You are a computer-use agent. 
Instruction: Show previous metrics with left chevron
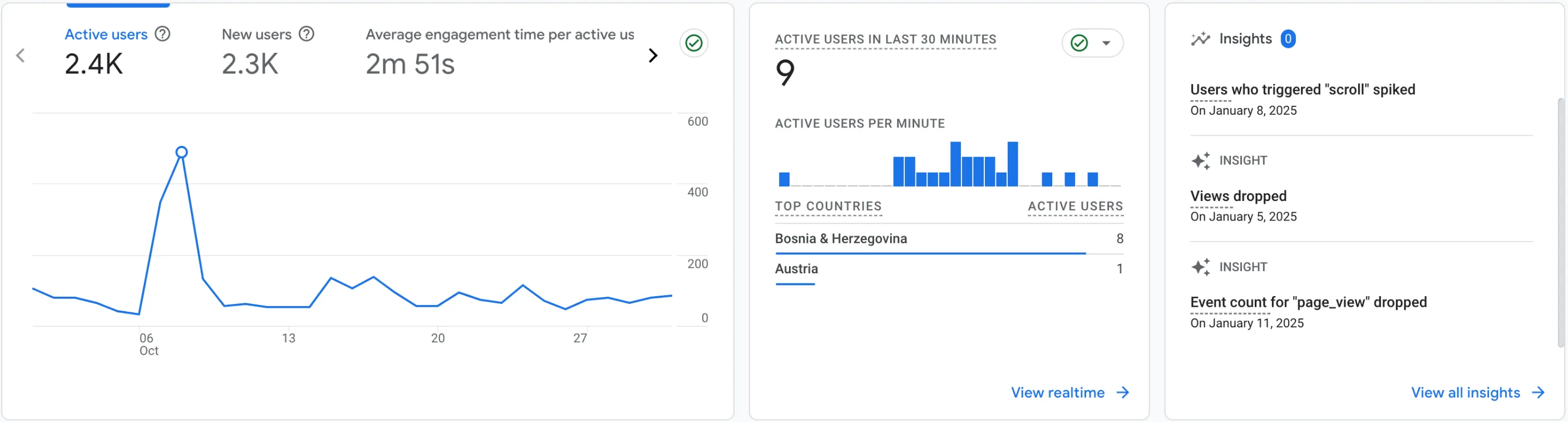point(21,56)
